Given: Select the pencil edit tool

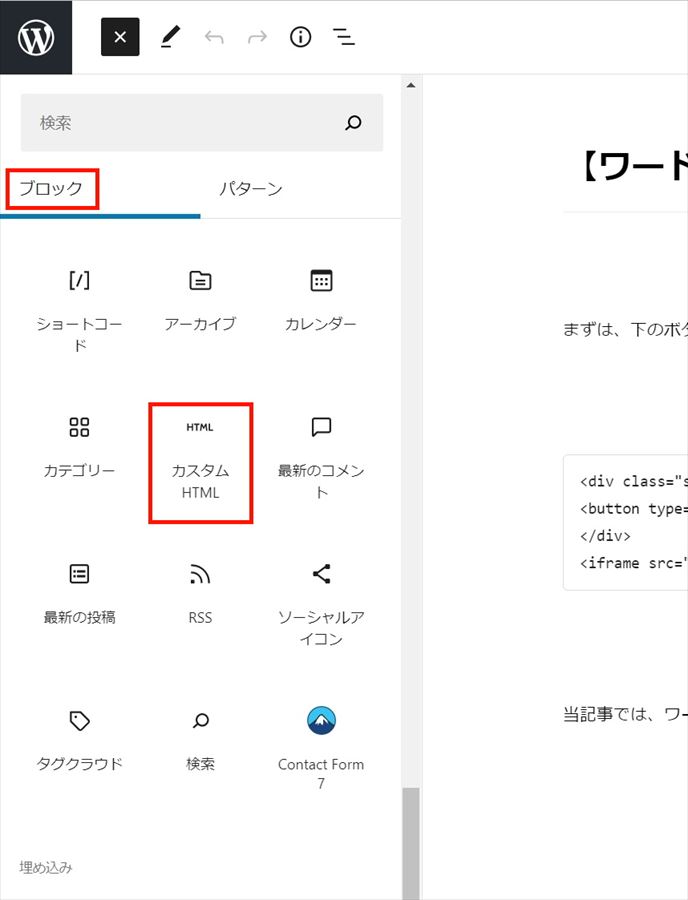Looking at the screenshot, I should pyautogui.click(x=169, y=37).
